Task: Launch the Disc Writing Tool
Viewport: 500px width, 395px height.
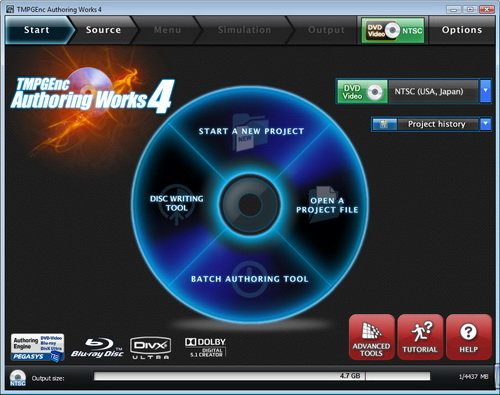Action: pyautogui.click(x=176, y=203)
